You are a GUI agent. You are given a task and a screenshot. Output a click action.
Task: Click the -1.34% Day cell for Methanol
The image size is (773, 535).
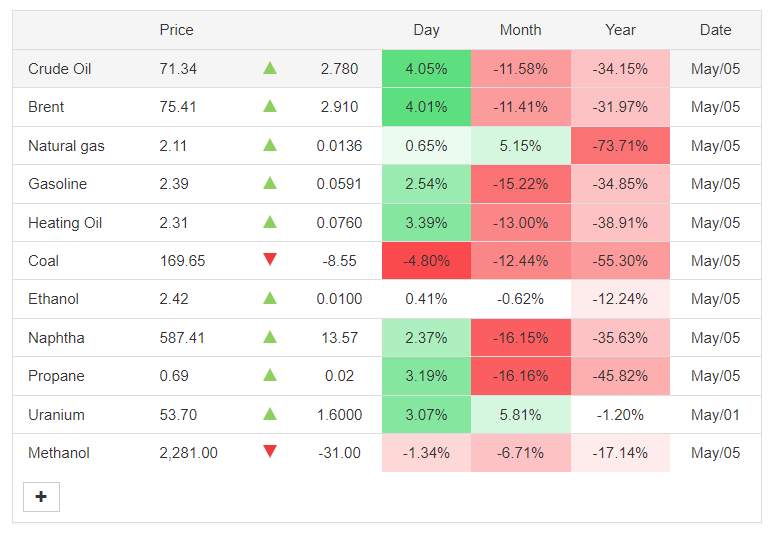(x=426, y=453)
